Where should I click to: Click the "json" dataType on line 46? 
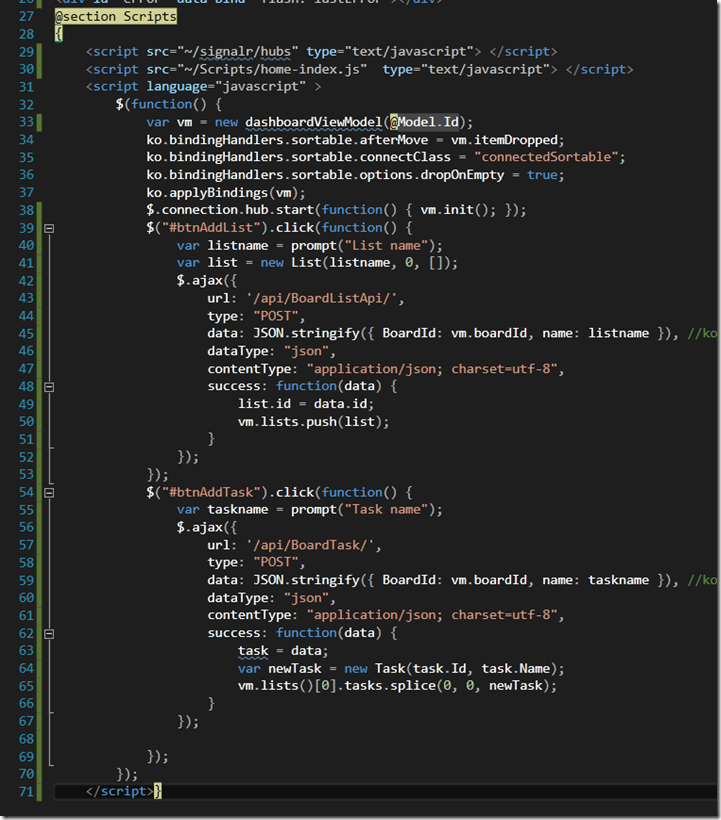click(x=306, y=351)
